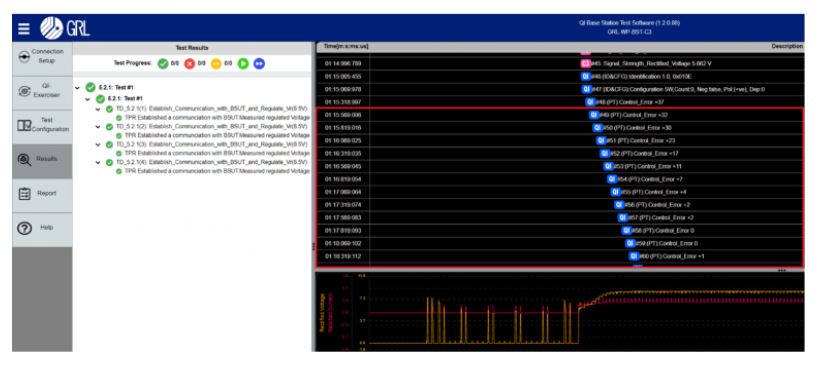
Task: Click the GRL logo
Action: pos(65,28)
